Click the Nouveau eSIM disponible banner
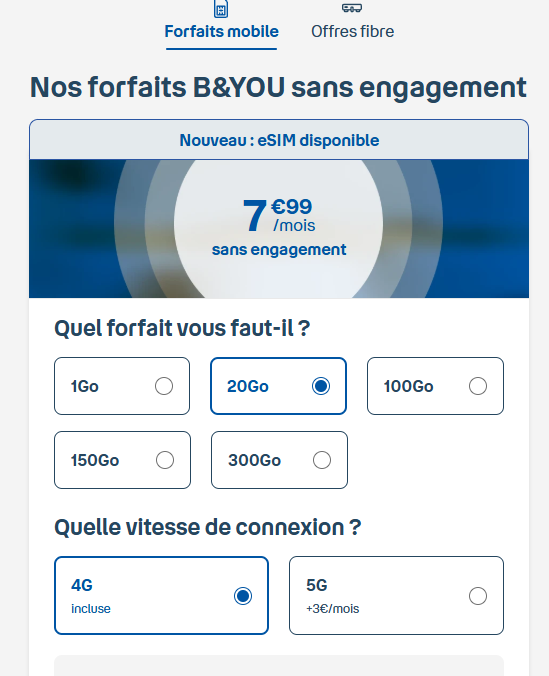The height and width of the screenshot is (676, 549). [x=279, y=140]
